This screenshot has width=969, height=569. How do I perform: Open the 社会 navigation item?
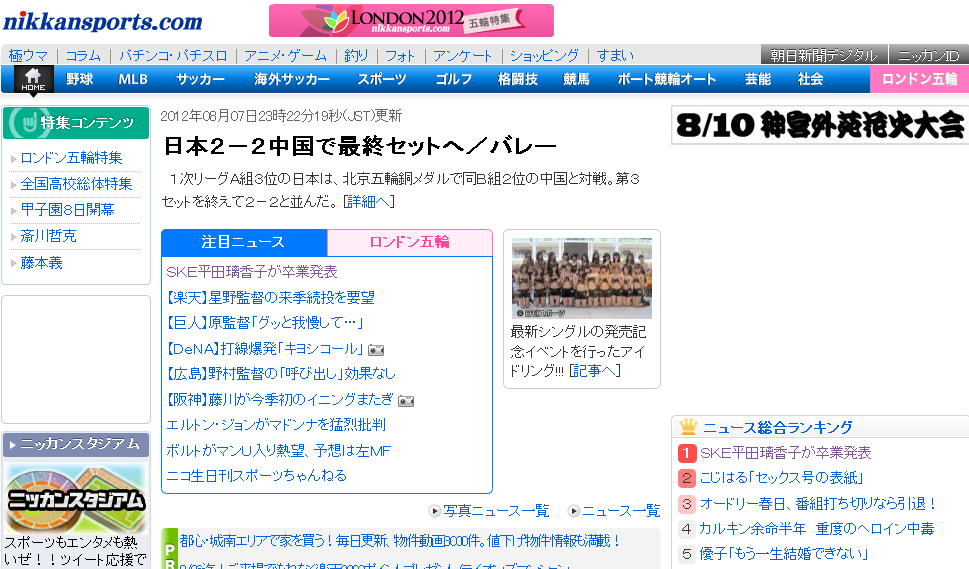tap(810, 79)
